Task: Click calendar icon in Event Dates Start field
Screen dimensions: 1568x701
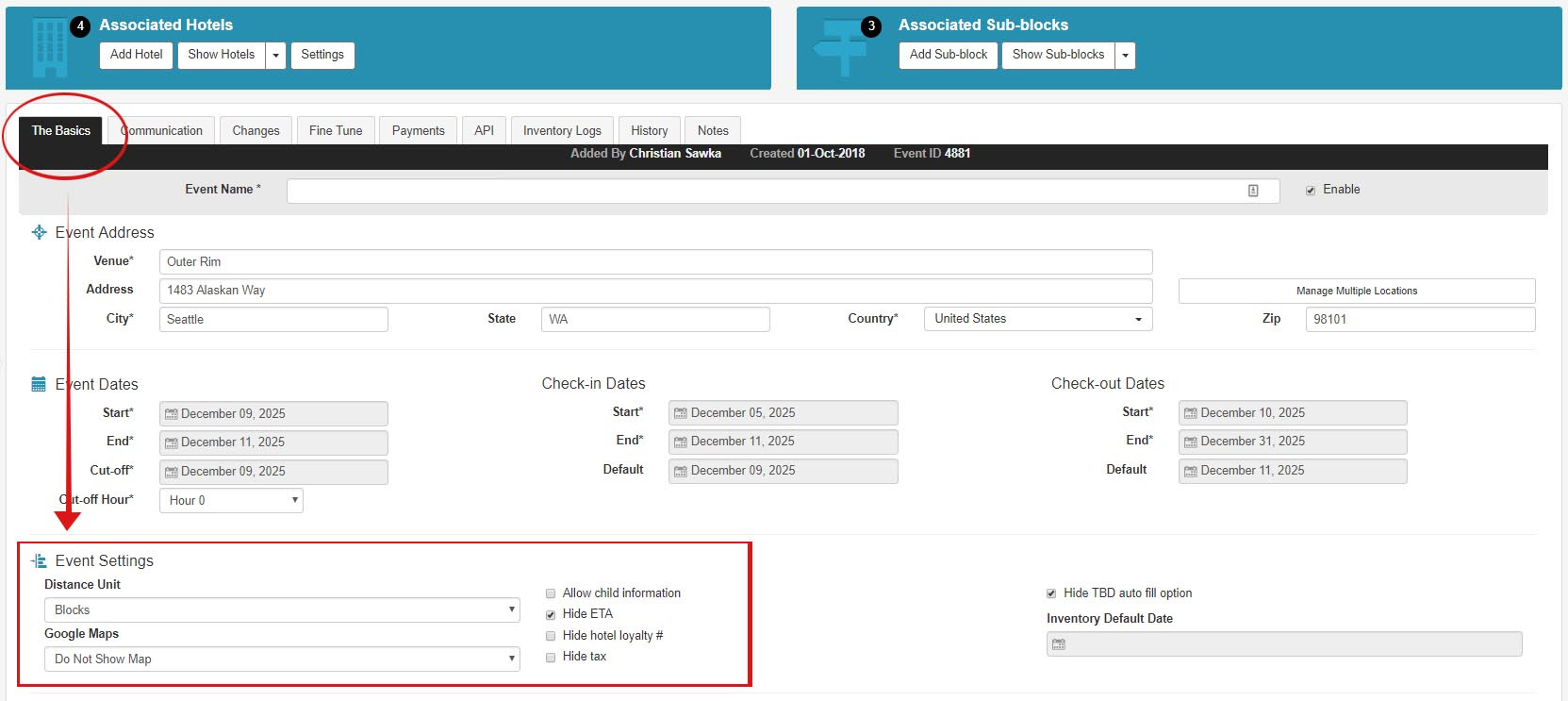Action: click(x=172, y=414)
